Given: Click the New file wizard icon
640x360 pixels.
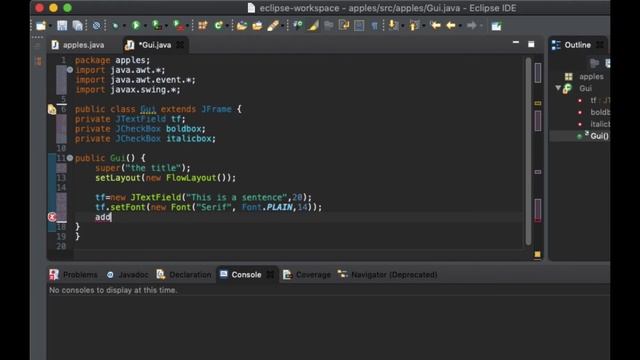Looking at the screenshot, I should 41,26.
